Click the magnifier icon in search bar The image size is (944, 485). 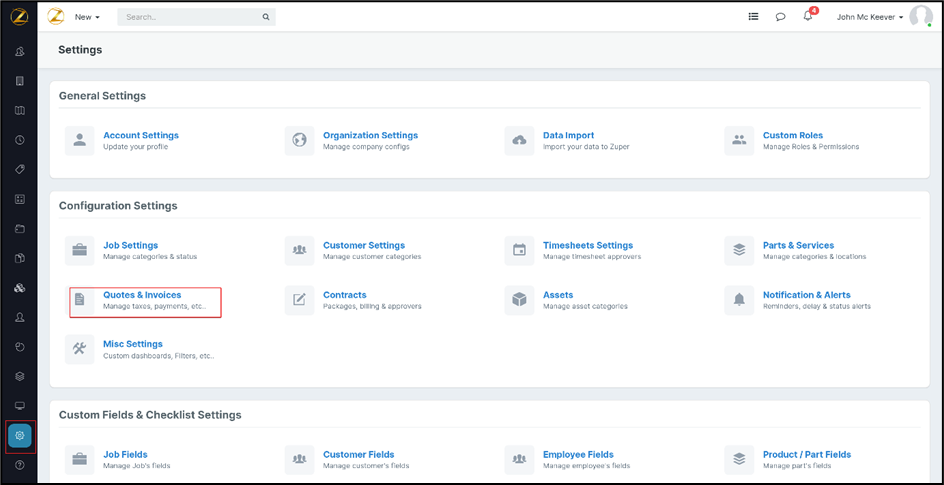(265, 17)
